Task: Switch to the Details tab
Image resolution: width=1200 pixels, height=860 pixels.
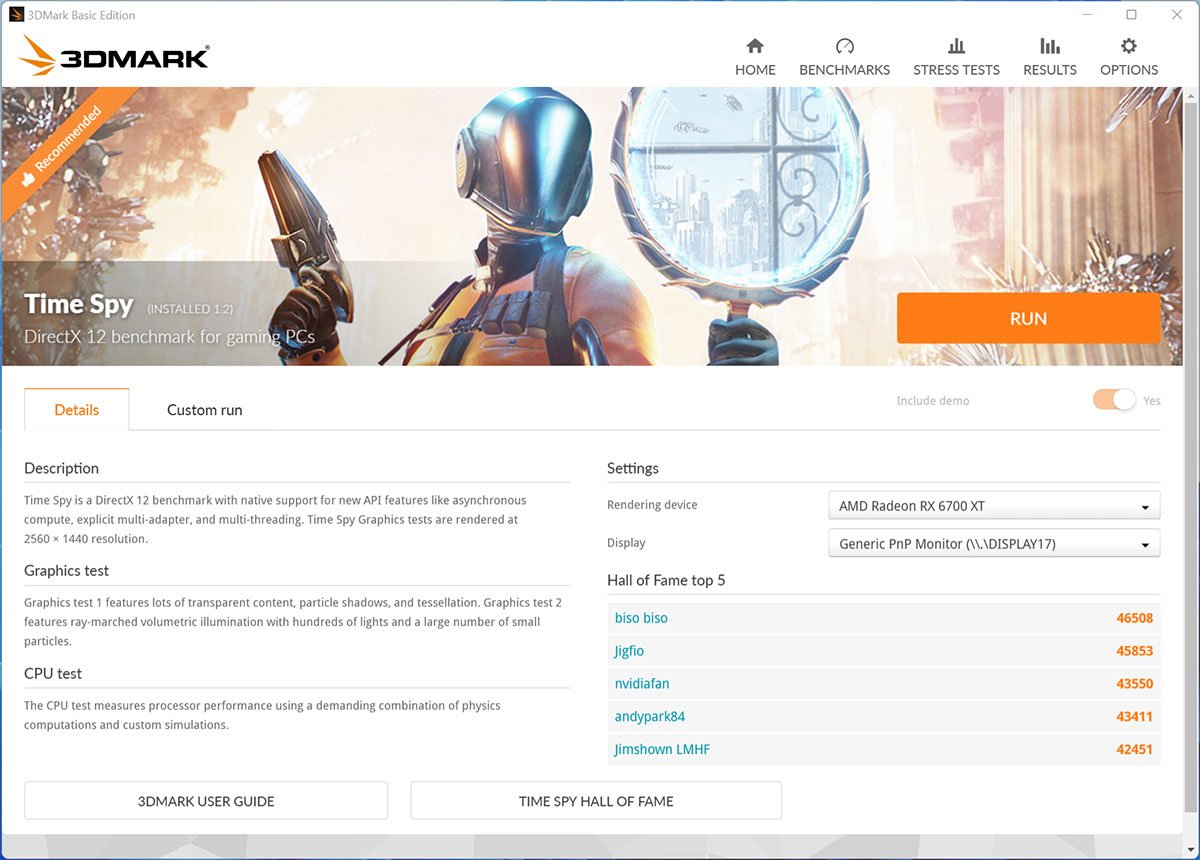Action: 77,410
